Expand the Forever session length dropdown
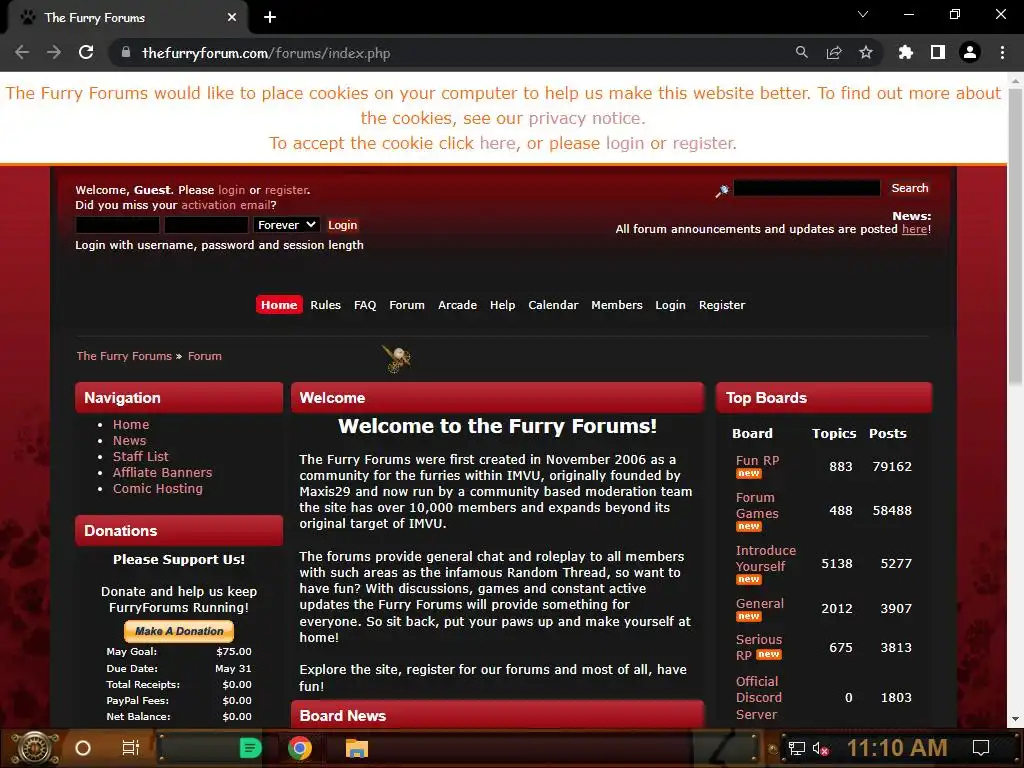 click(287, 225)
